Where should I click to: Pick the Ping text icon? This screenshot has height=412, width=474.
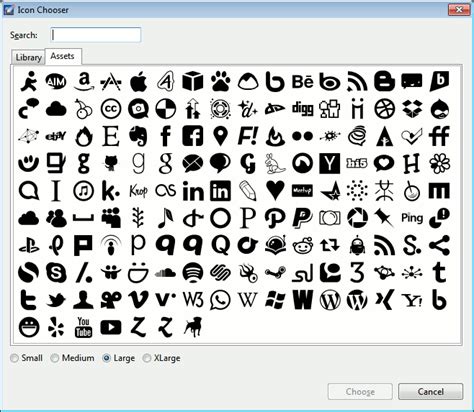pyautogui.click(x=412, y=218)
